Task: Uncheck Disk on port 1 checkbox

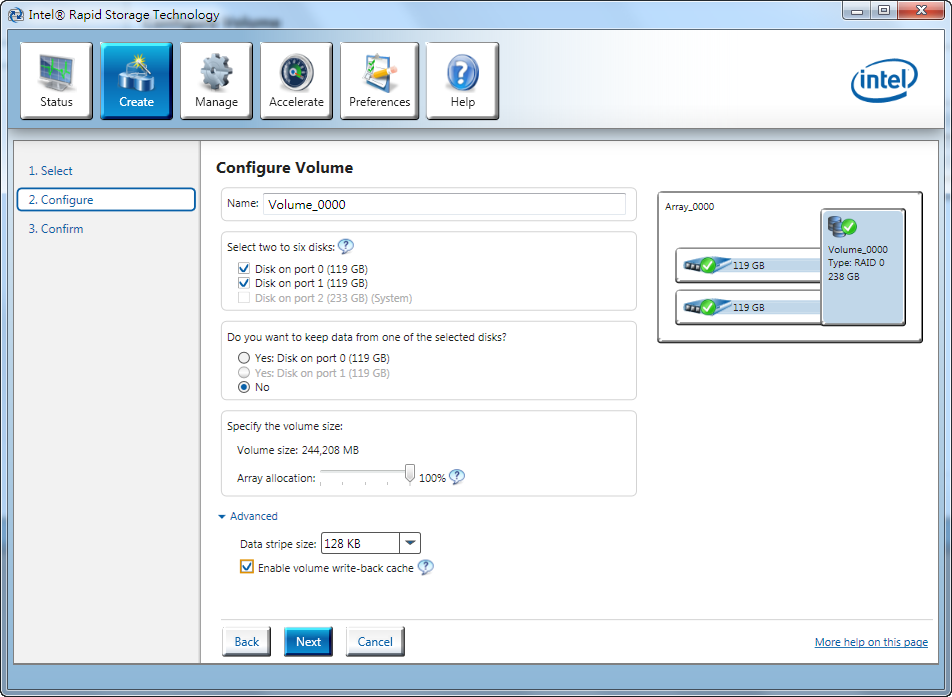Action: (x=244, y=283)
